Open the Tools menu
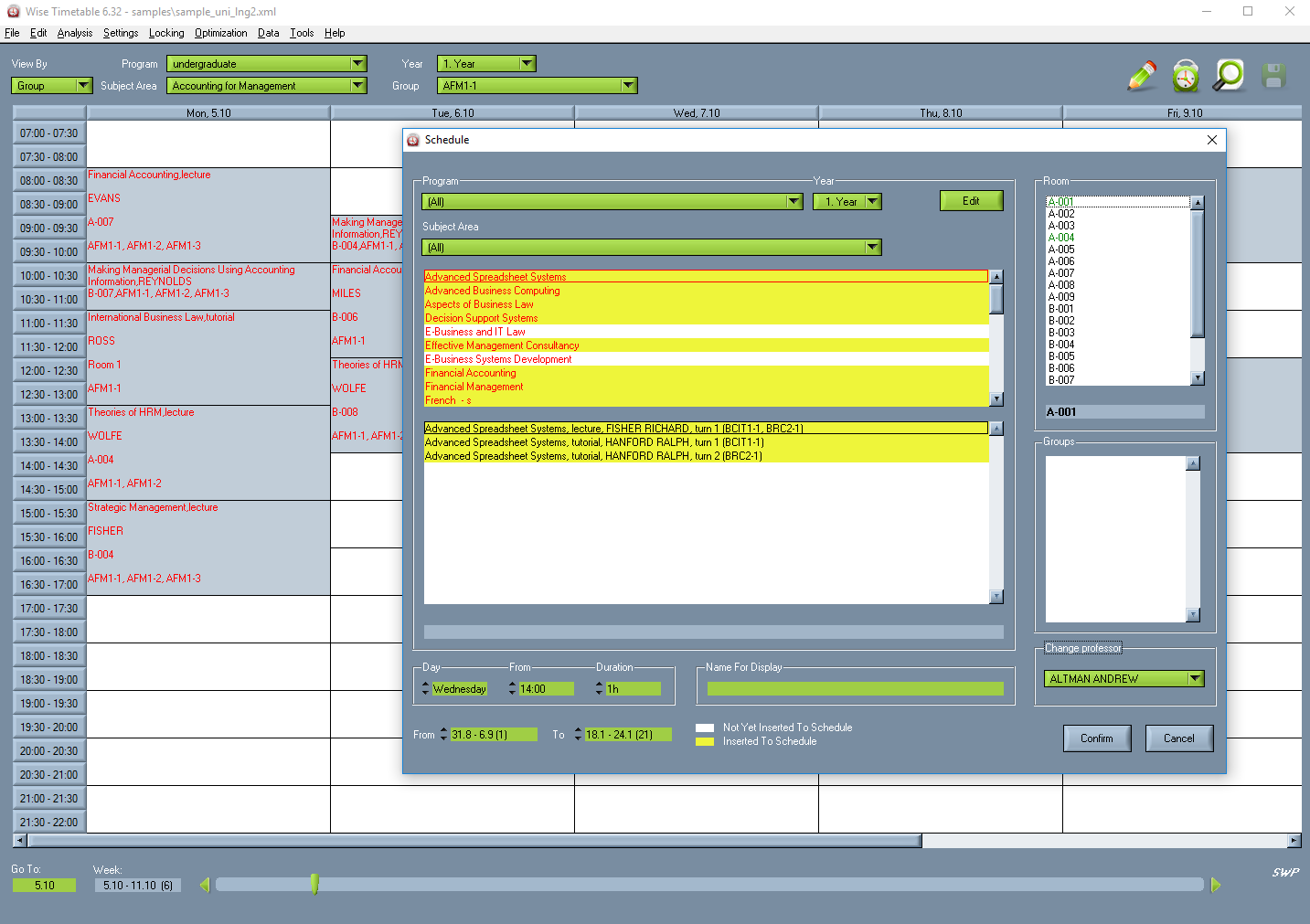Viewport: 1310px width, 924px height. 301,33
